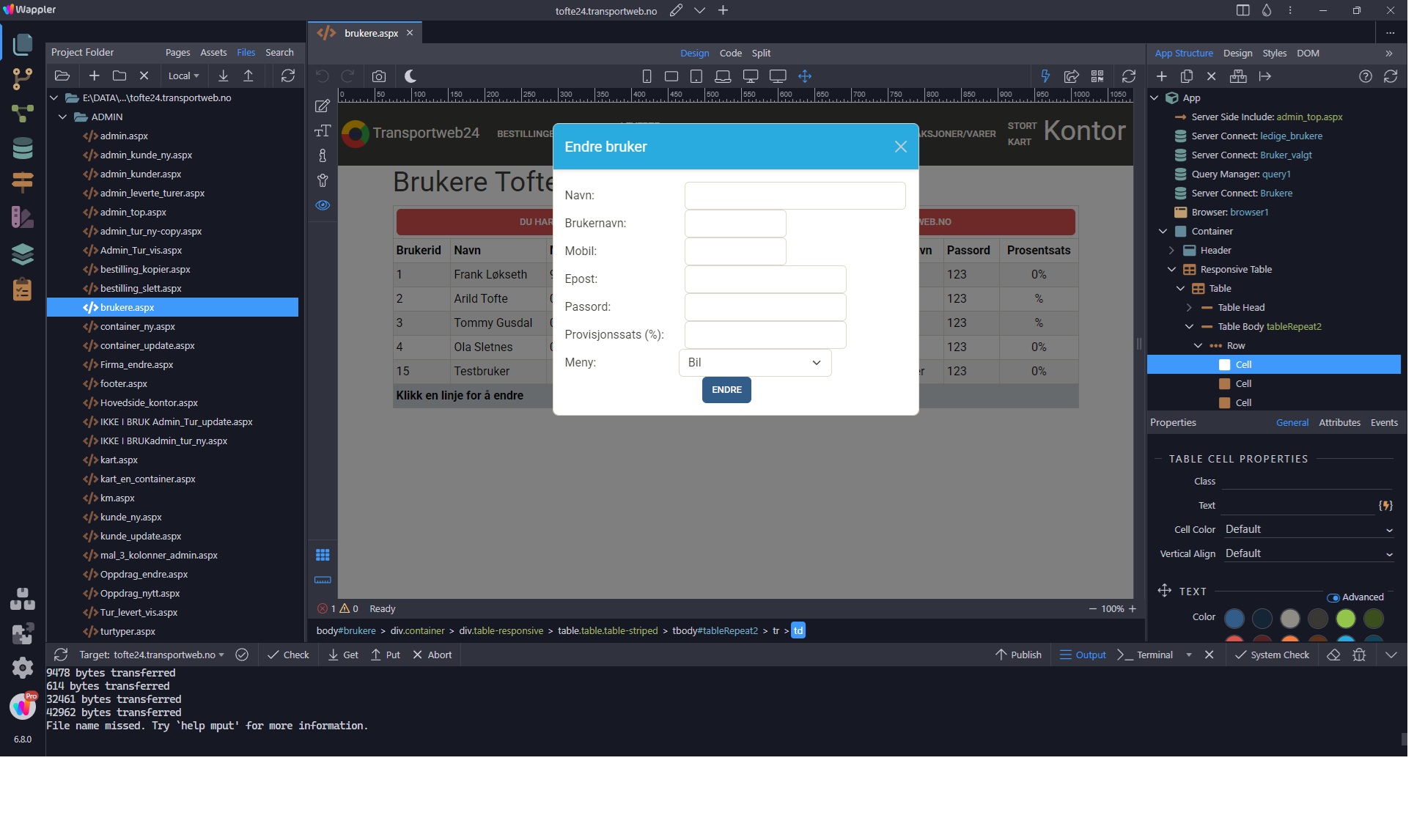Click the upload file arrow icon
Screen dimensions: 1425x840
(248, 75)
